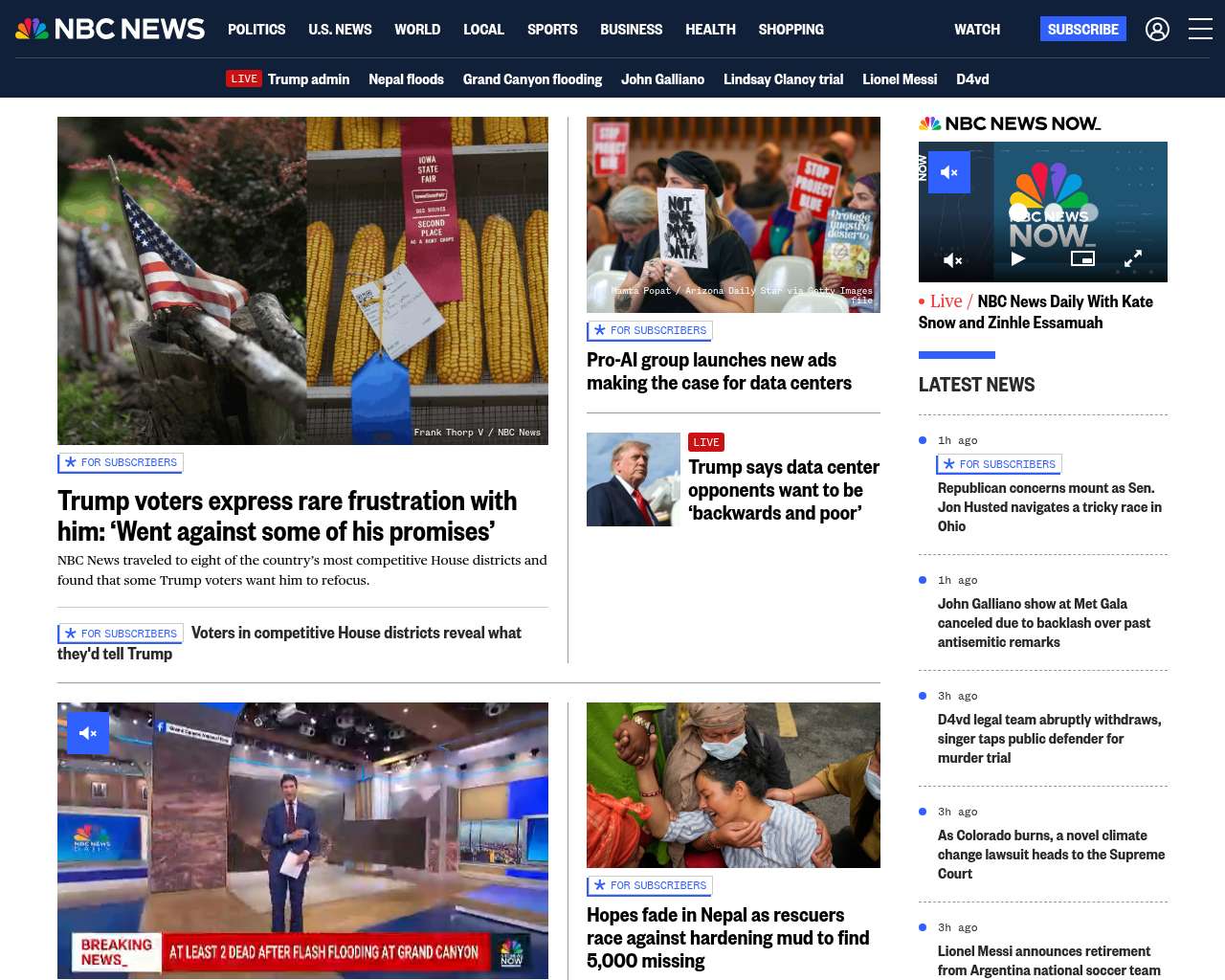Open the Iowa State Fair corn photo story
The height and width of the screenshot is (980, 1225).
coord(302,280)
